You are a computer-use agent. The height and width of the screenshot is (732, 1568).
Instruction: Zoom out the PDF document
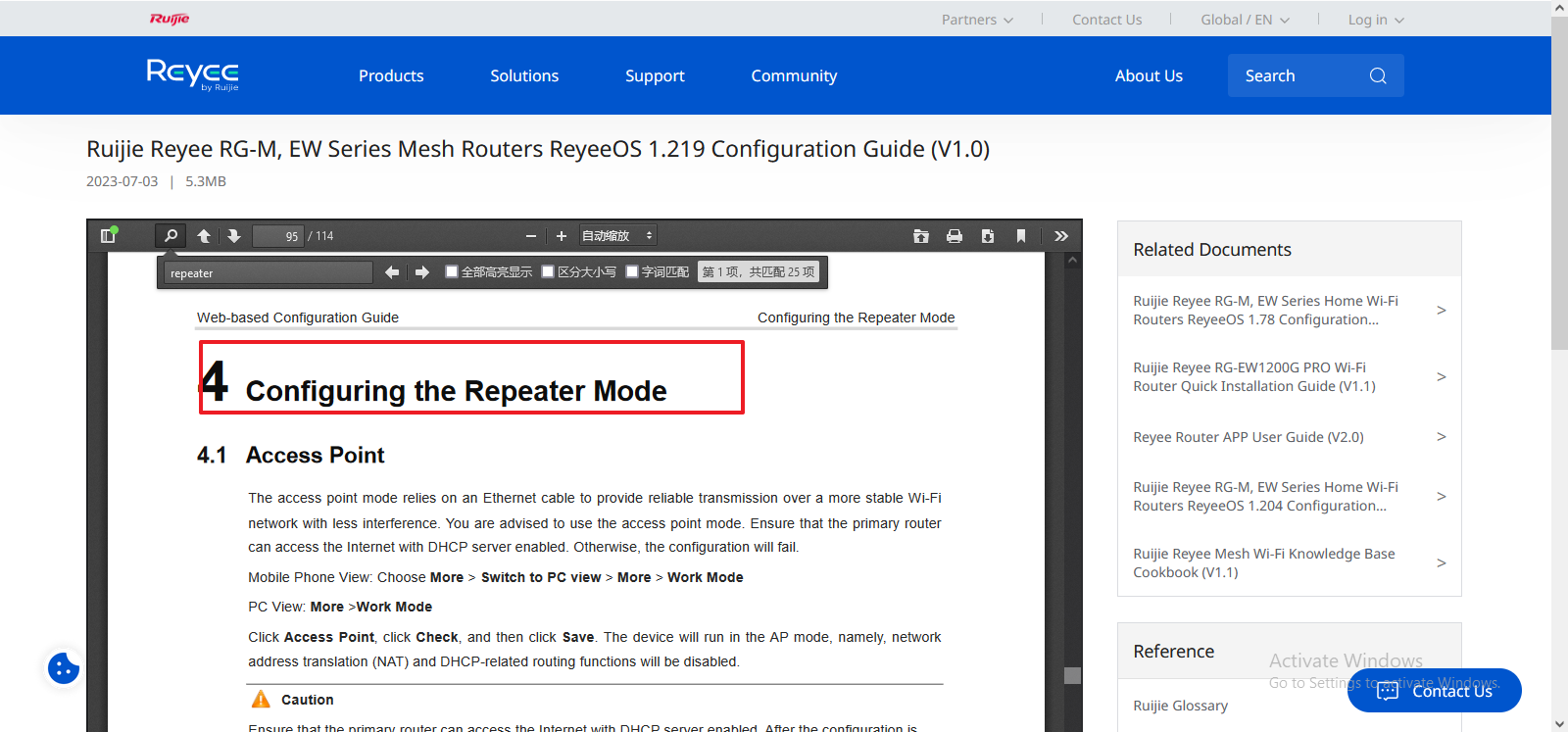pyautogui.click(x=531, y=236)
